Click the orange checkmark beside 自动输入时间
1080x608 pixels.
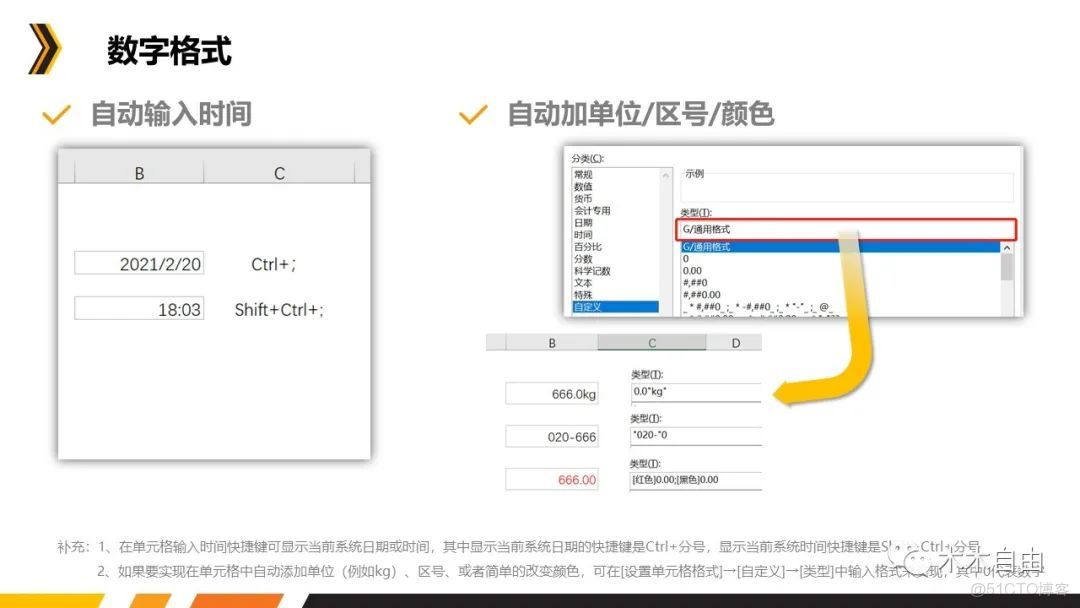click(59, 114)
